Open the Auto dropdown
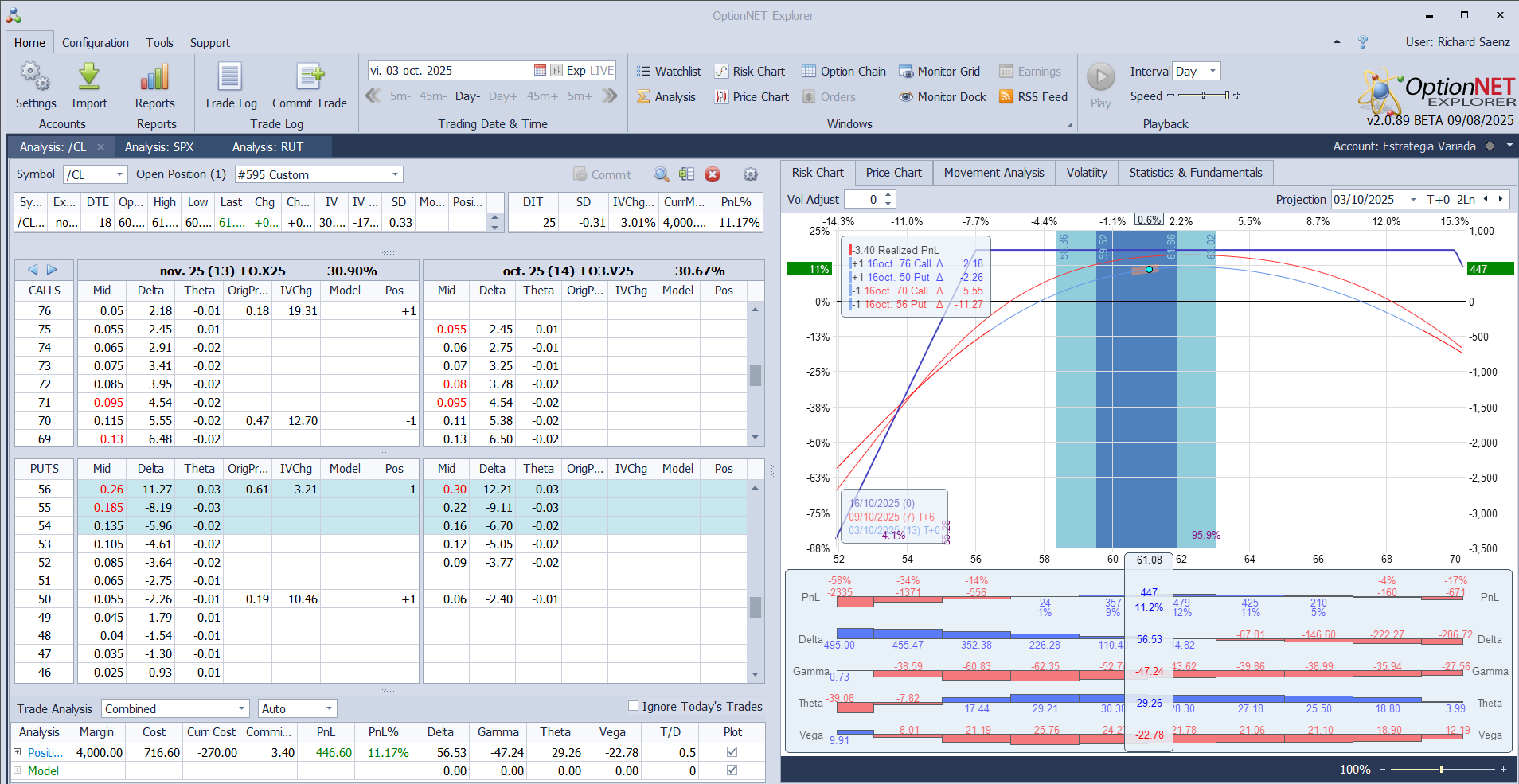 pos(329,708)
